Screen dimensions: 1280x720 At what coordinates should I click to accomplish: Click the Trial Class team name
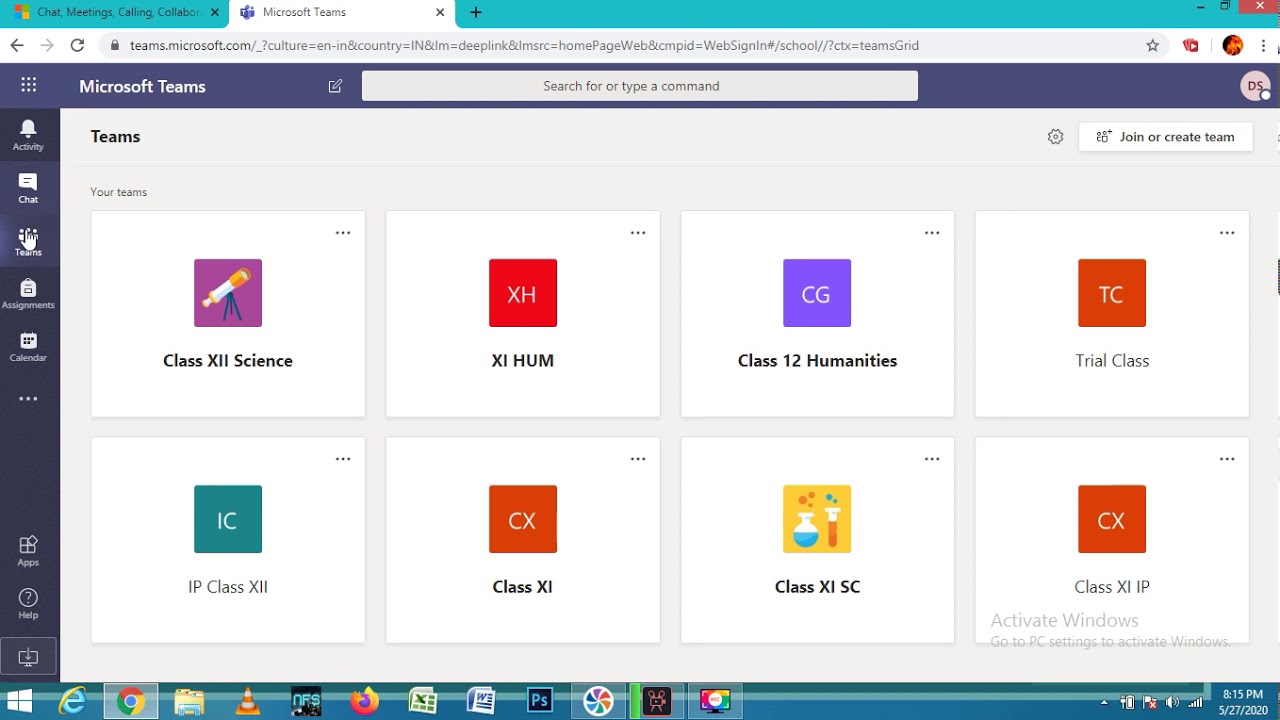(1112, 361)
